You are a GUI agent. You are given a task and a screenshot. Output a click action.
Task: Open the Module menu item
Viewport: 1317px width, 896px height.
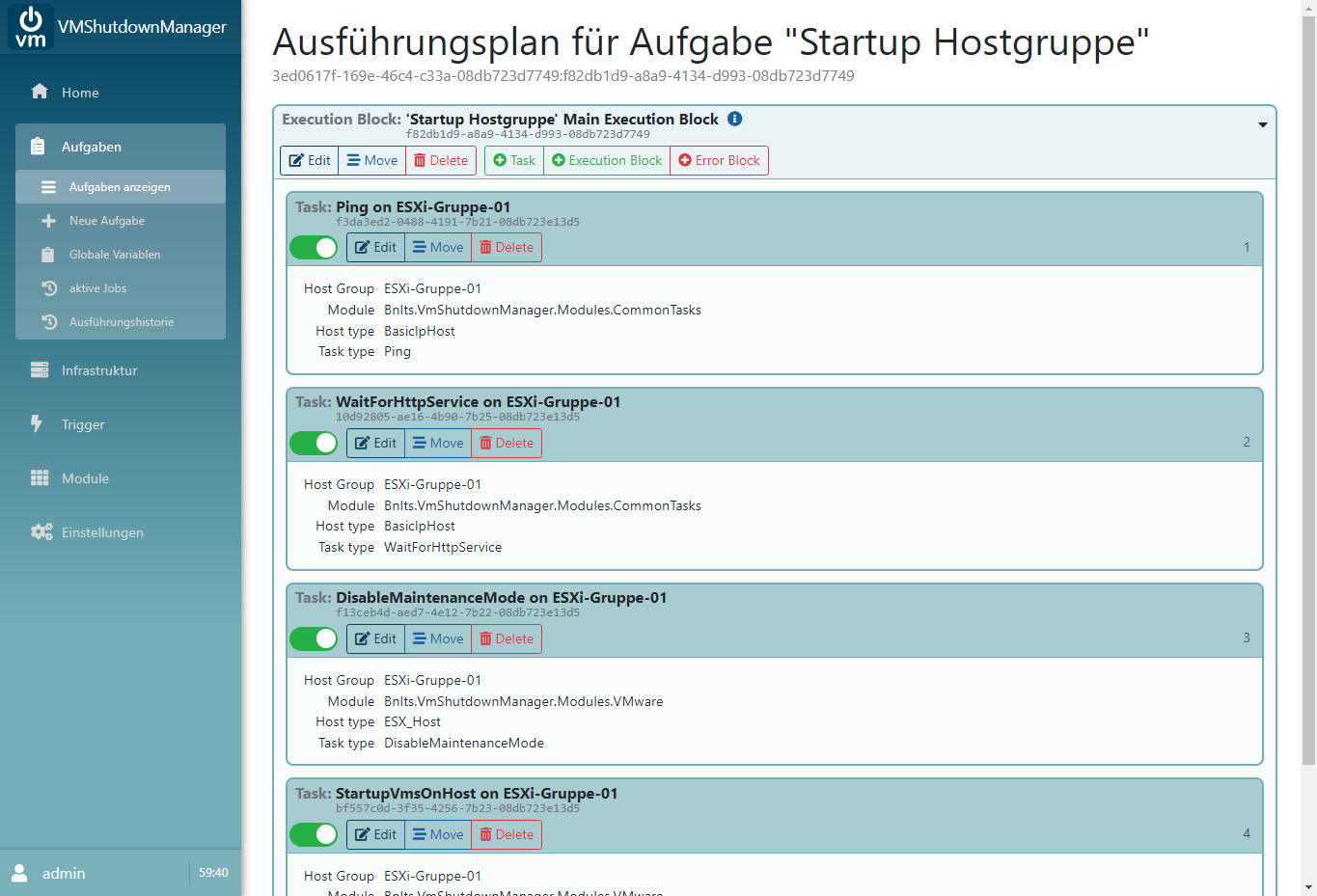point(121,478)
